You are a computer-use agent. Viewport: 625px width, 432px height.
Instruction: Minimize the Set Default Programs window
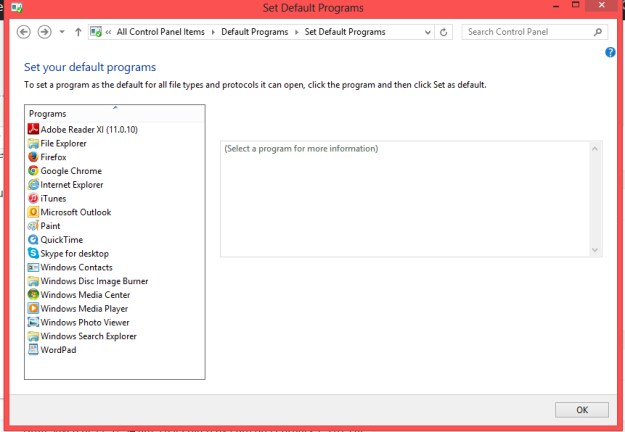click(x=556, y=6)
